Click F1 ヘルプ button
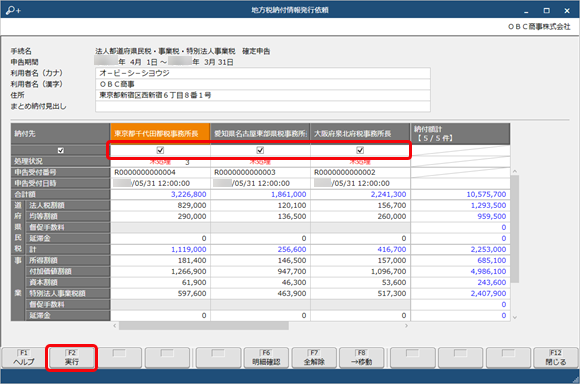 (x=24, y=358)
